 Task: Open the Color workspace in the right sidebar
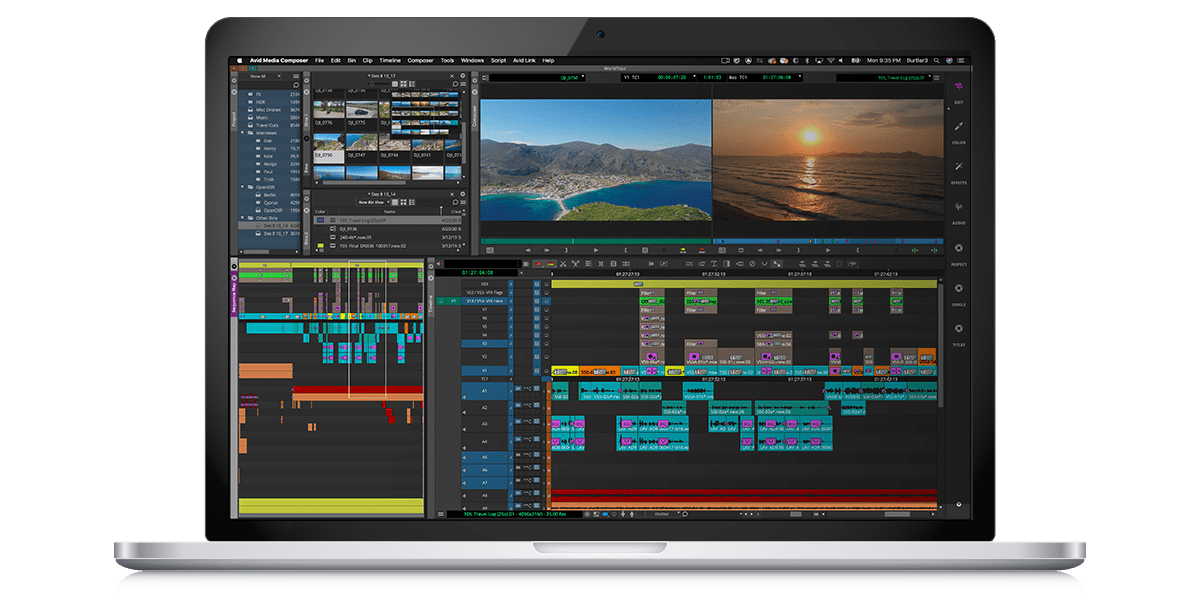point(958,125)
